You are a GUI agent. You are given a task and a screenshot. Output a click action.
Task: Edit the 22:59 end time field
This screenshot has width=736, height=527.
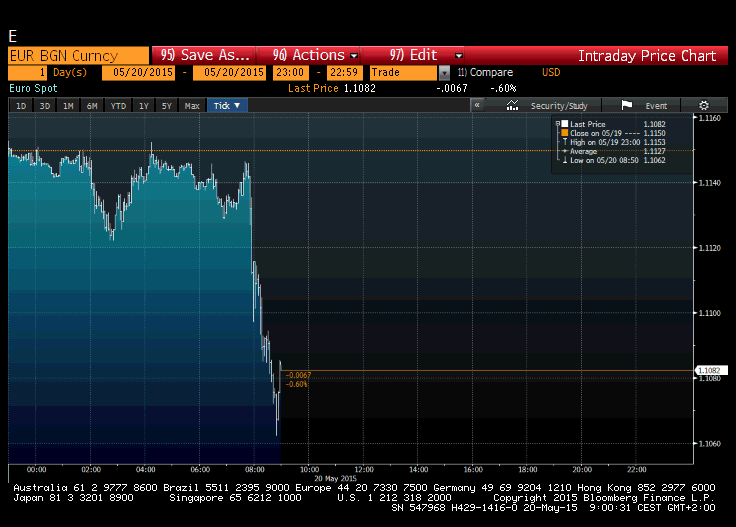[345, 73]
